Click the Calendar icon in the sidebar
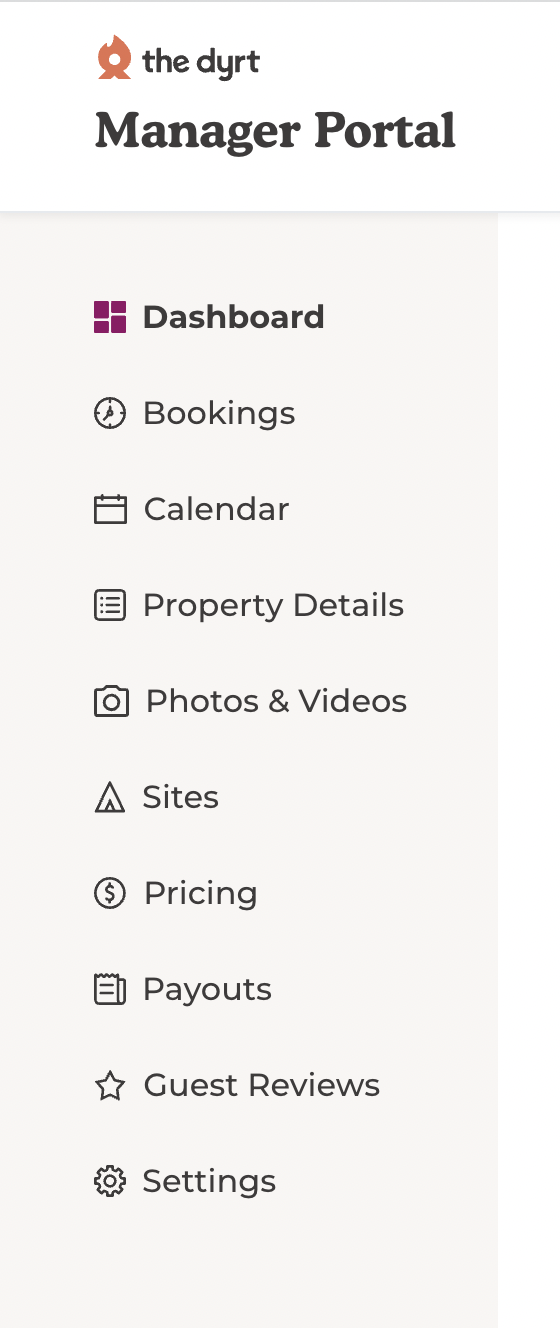The height and width of the screenshot is (1328, 560). coord(110,509)
